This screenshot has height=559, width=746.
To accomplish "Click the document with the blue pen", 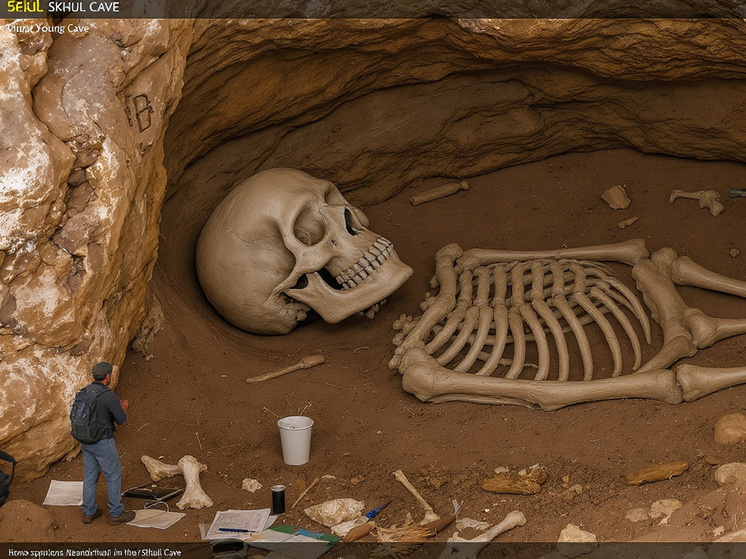I will point(238,523).
